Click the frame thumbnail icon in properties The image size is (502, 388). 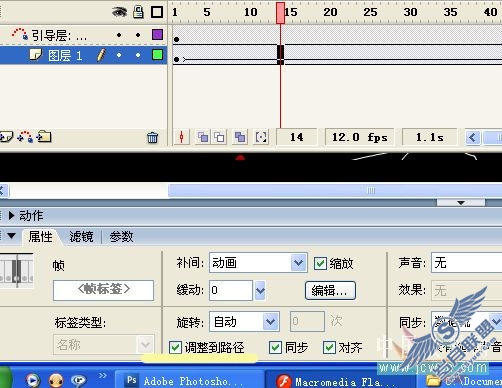pos(17,271)
